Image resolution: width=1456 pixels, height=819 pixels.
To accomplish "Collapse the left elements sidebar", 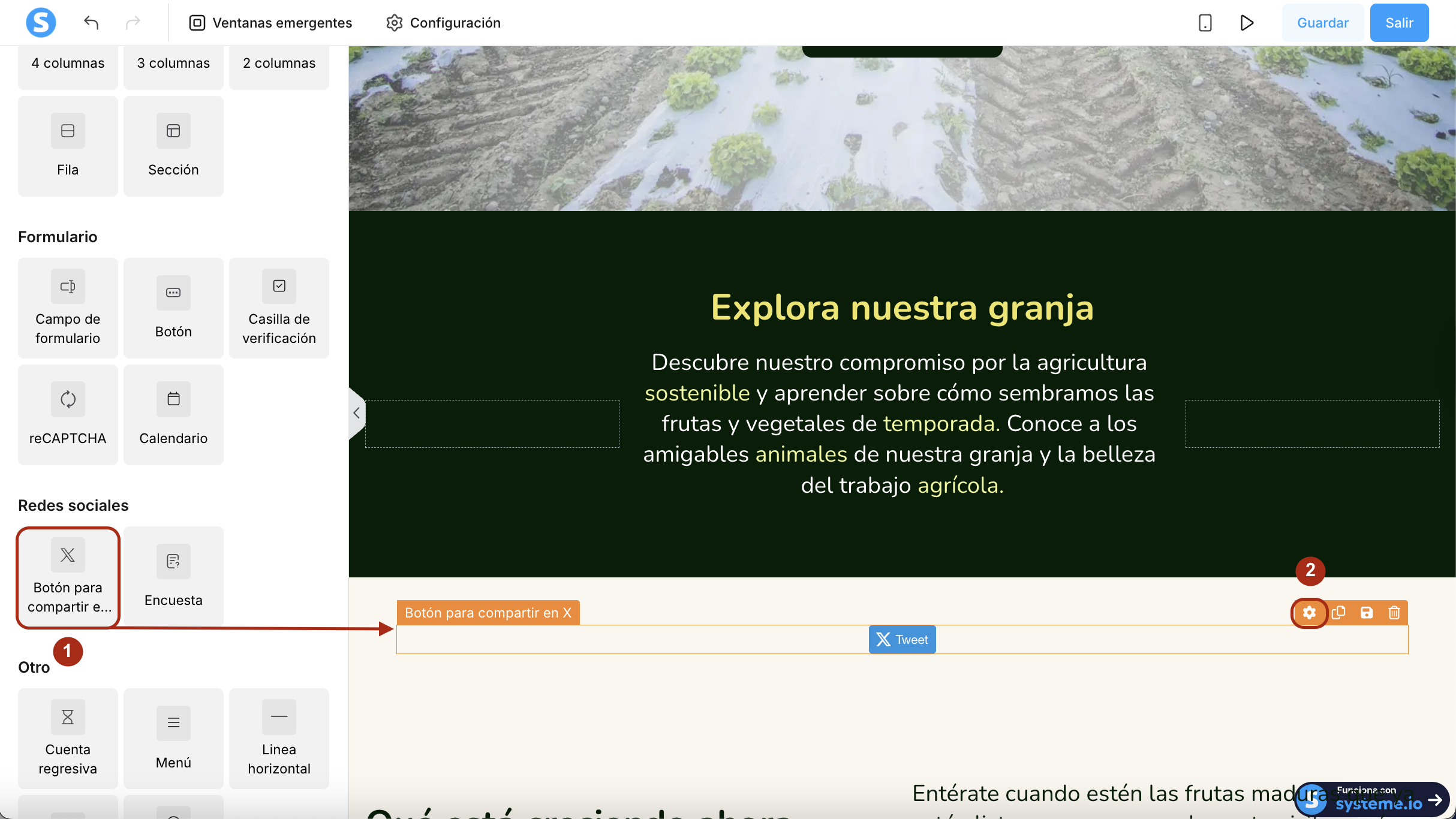I will (356, 413).
